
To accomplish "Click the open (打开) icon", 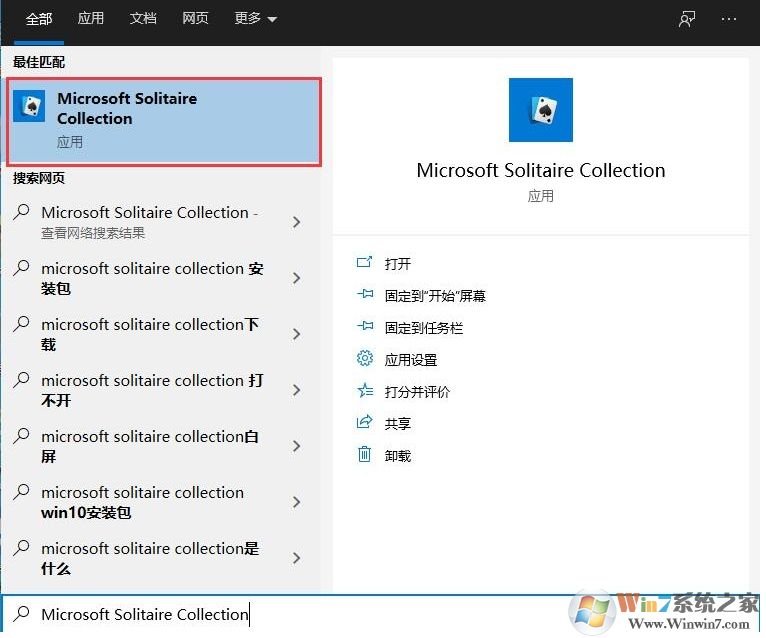I will point(364,263).
